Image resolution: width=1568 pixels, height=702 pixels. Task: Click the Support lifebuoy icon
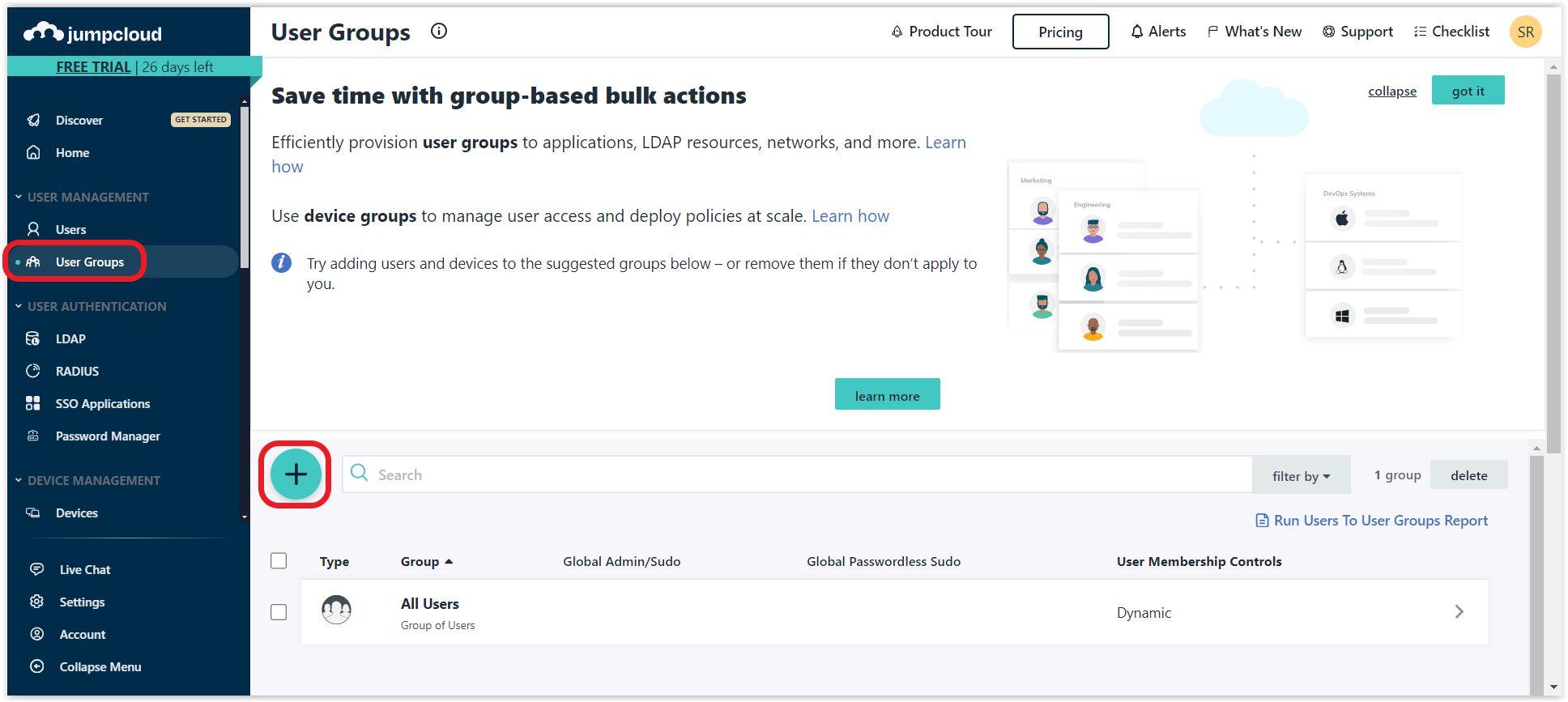(1329, 32)
